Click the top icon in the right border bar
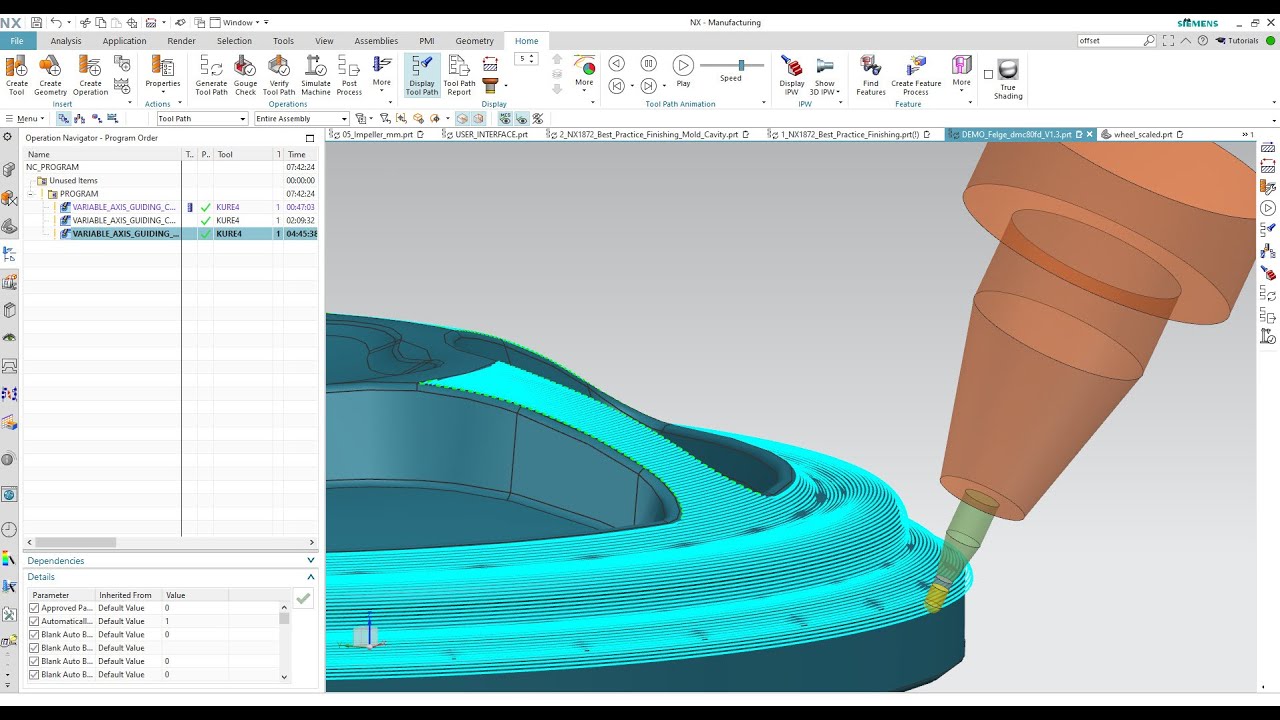The width and height of the screenshot is (1280, 720). click(x=1268, y=148)
